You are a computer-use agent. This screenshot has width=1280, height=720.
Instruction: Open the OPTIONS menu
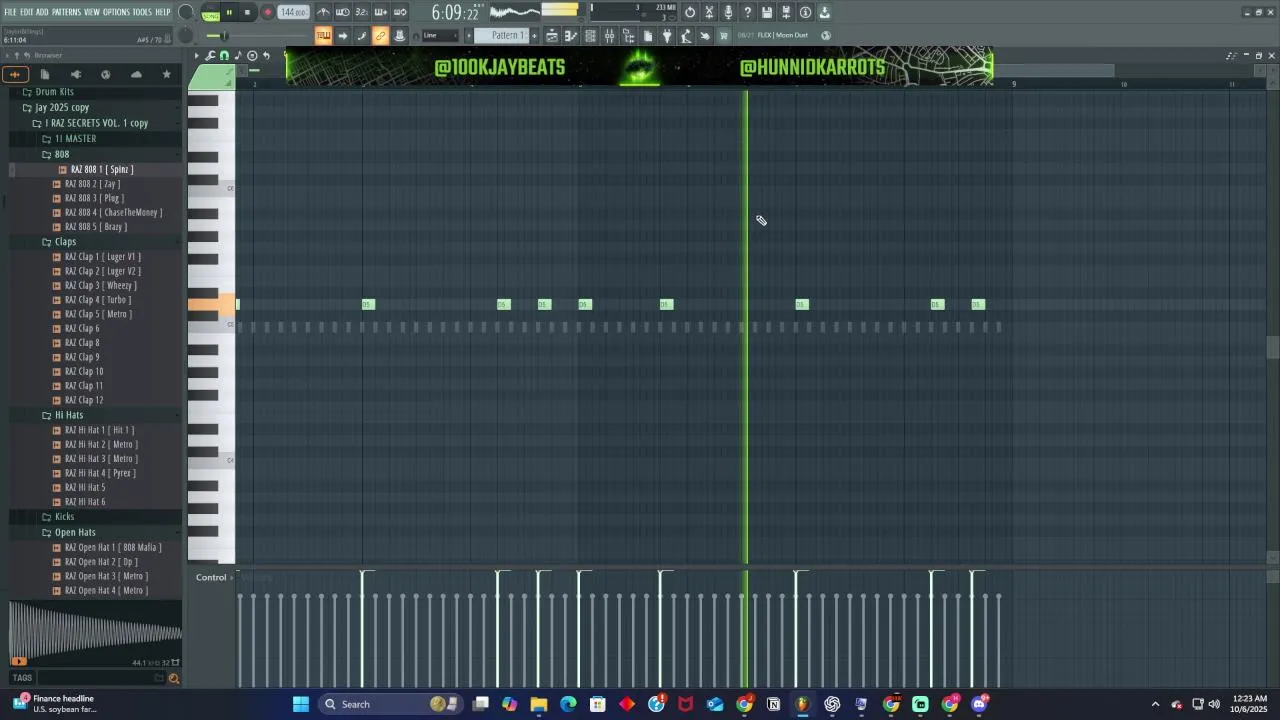116,12
